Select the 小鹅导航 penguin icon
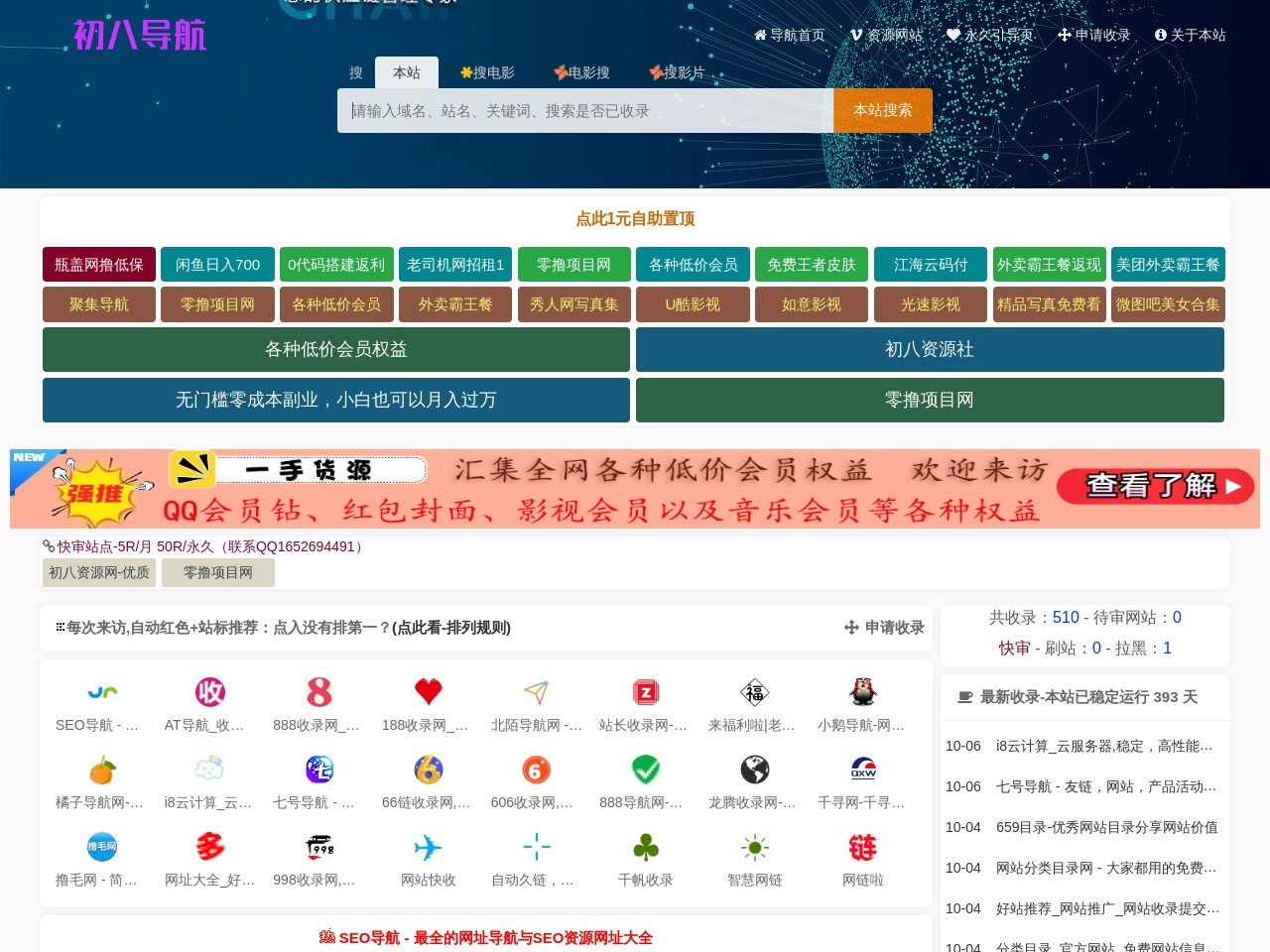 tap(862, 692)
